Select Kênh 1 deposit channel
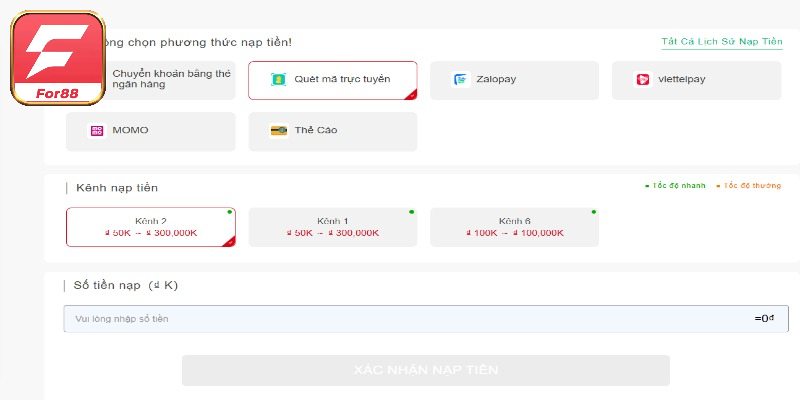This screenshot has width=800, height=400. [x=333, y=227]
